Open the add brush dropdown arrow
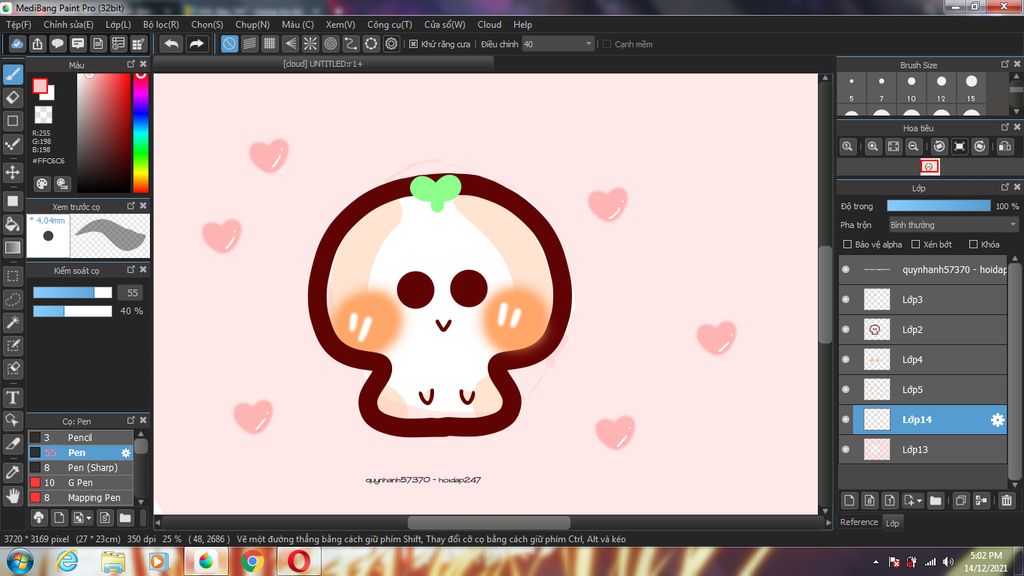Image resolution: width=1024 pixels, height=576 pixels. click(x=89, y=518)
